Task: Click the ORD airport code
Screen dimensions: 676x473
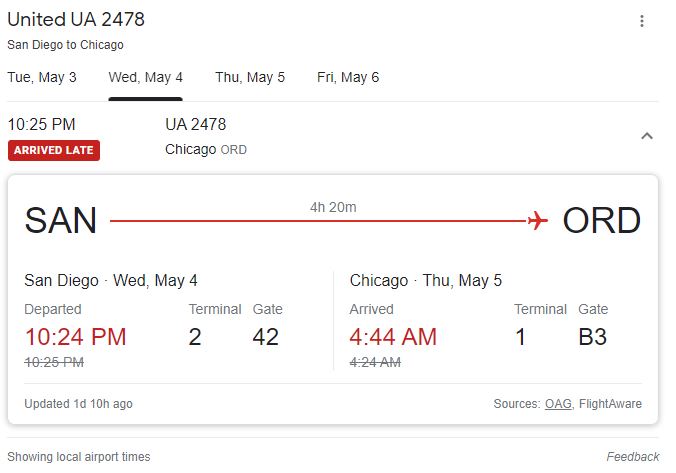Action: pos(602,221)
